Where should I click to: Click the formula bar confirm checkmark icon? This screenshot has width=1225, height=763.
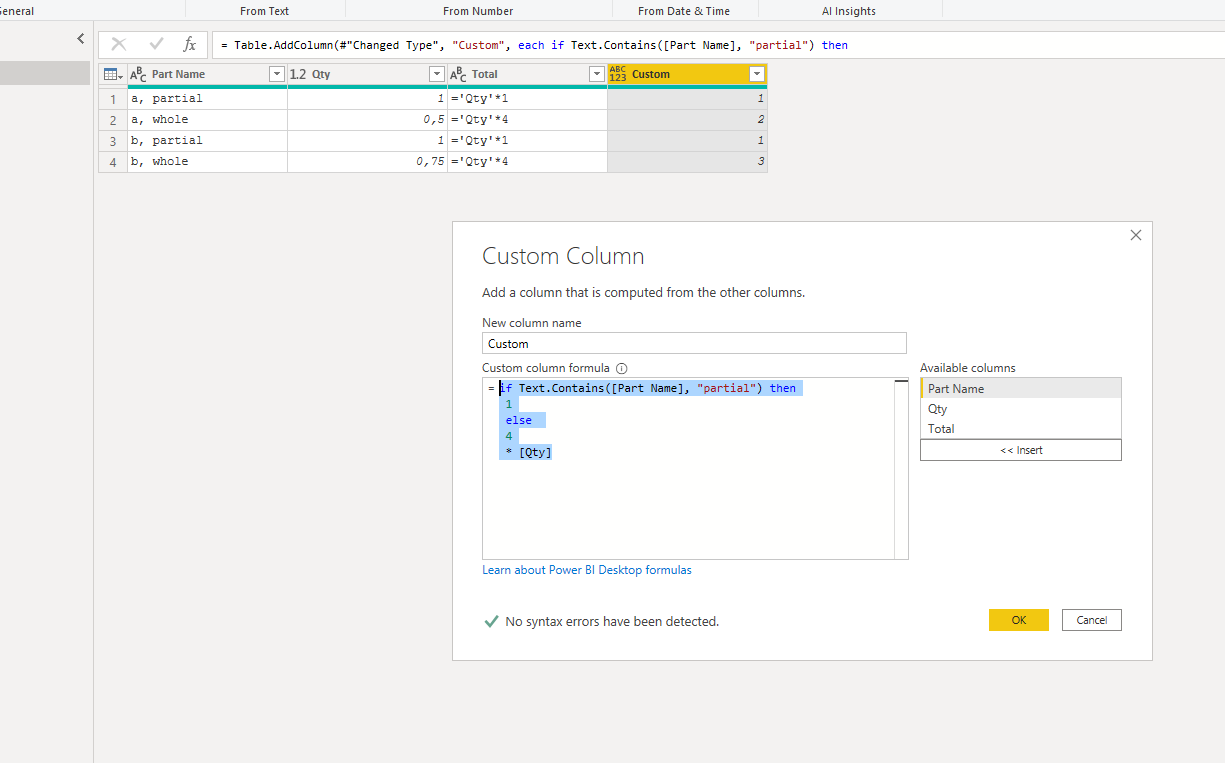tap(156, 44)
